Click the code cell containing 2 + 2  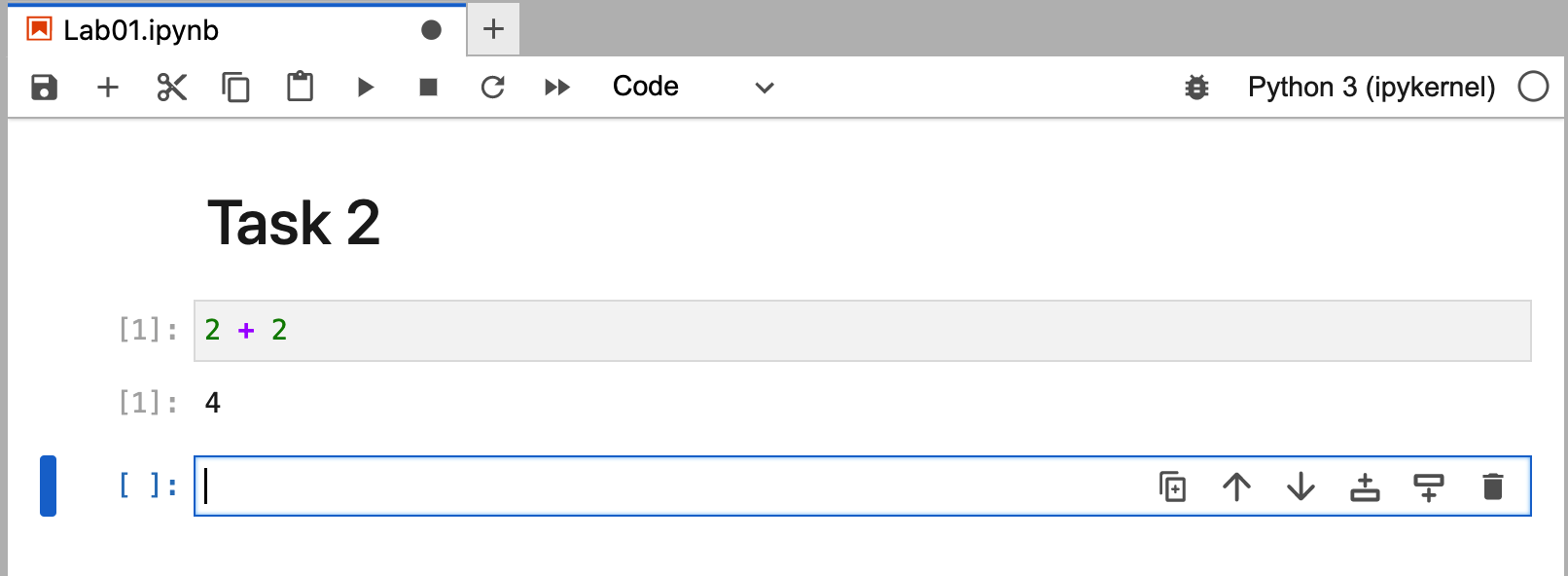coord(862,331)
